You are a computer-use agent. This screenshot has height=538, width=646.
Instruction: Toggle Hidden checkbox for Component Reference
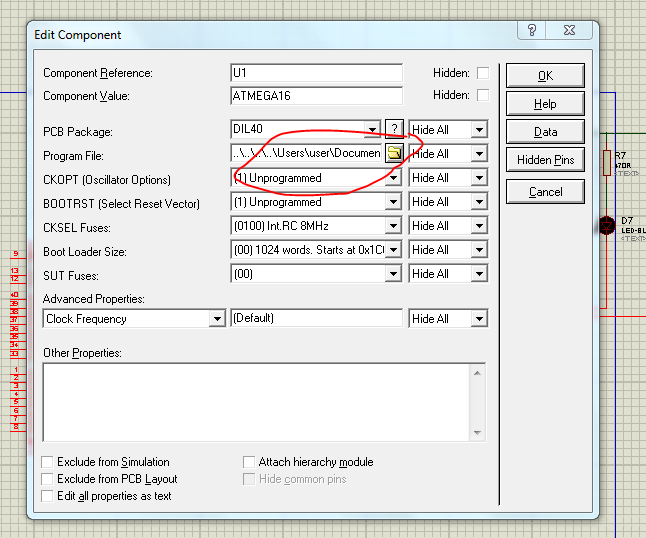coord(483,73)
